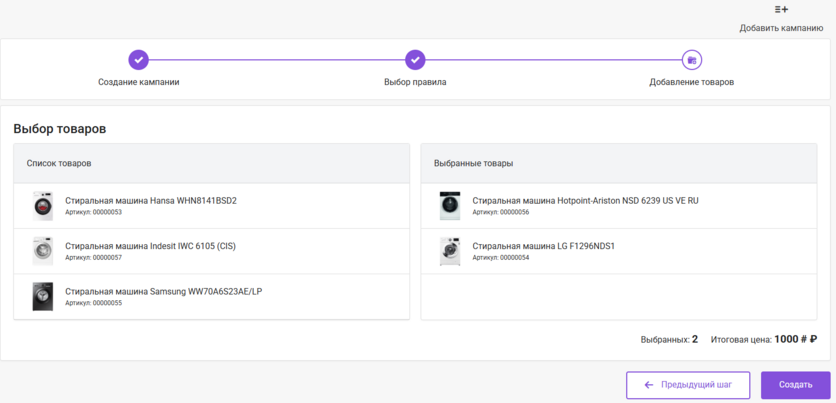This screenshot has width=836, height=403.
Task: Click the Hansa WHN8141BSD2 washing machine thumbnail
Action: (x=42, y=206)
